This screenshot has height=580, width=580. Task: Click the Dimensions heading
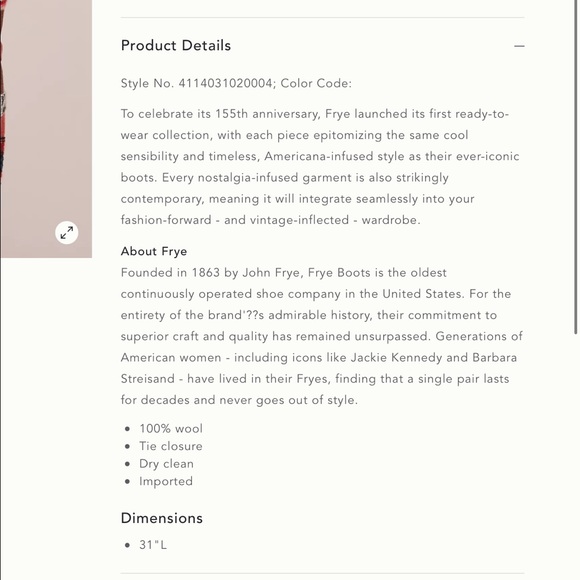[162, 518]
